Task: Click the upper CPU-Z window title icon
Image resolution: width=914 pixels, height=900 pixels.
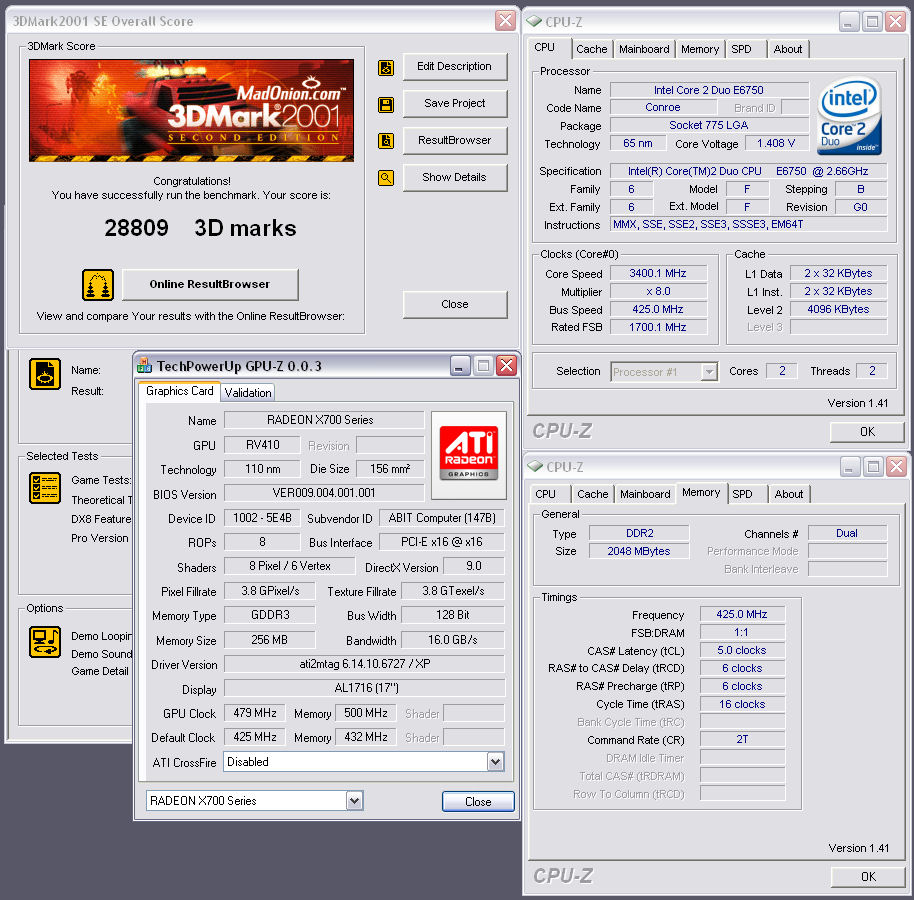Action: 534,22
